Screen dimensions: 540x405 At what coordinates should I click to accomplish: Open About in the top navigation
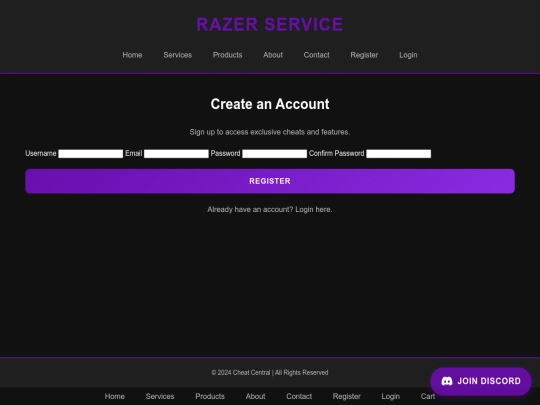point(273,55)
